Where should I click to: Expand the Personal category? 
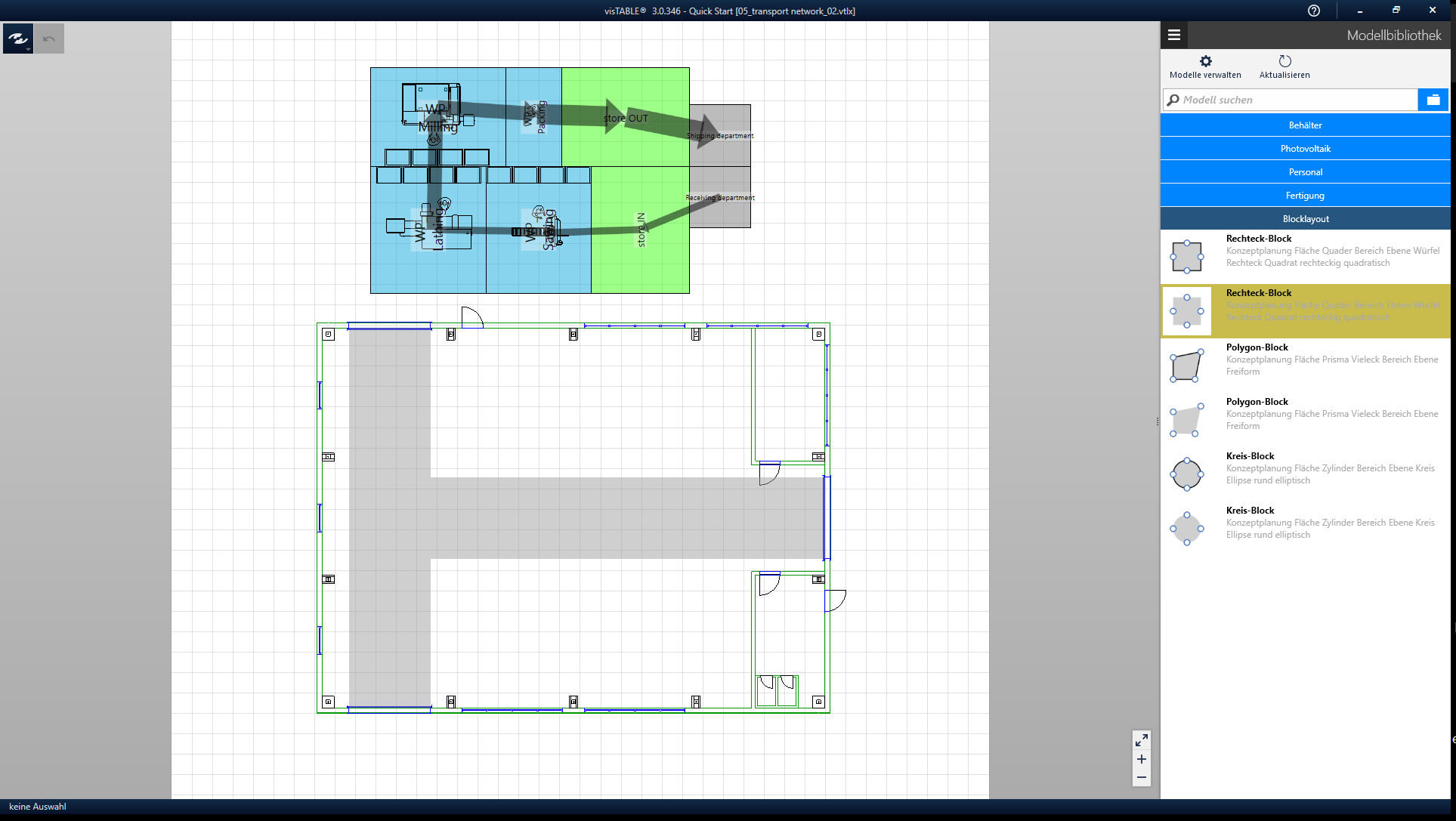click(x=1305, y=172)
